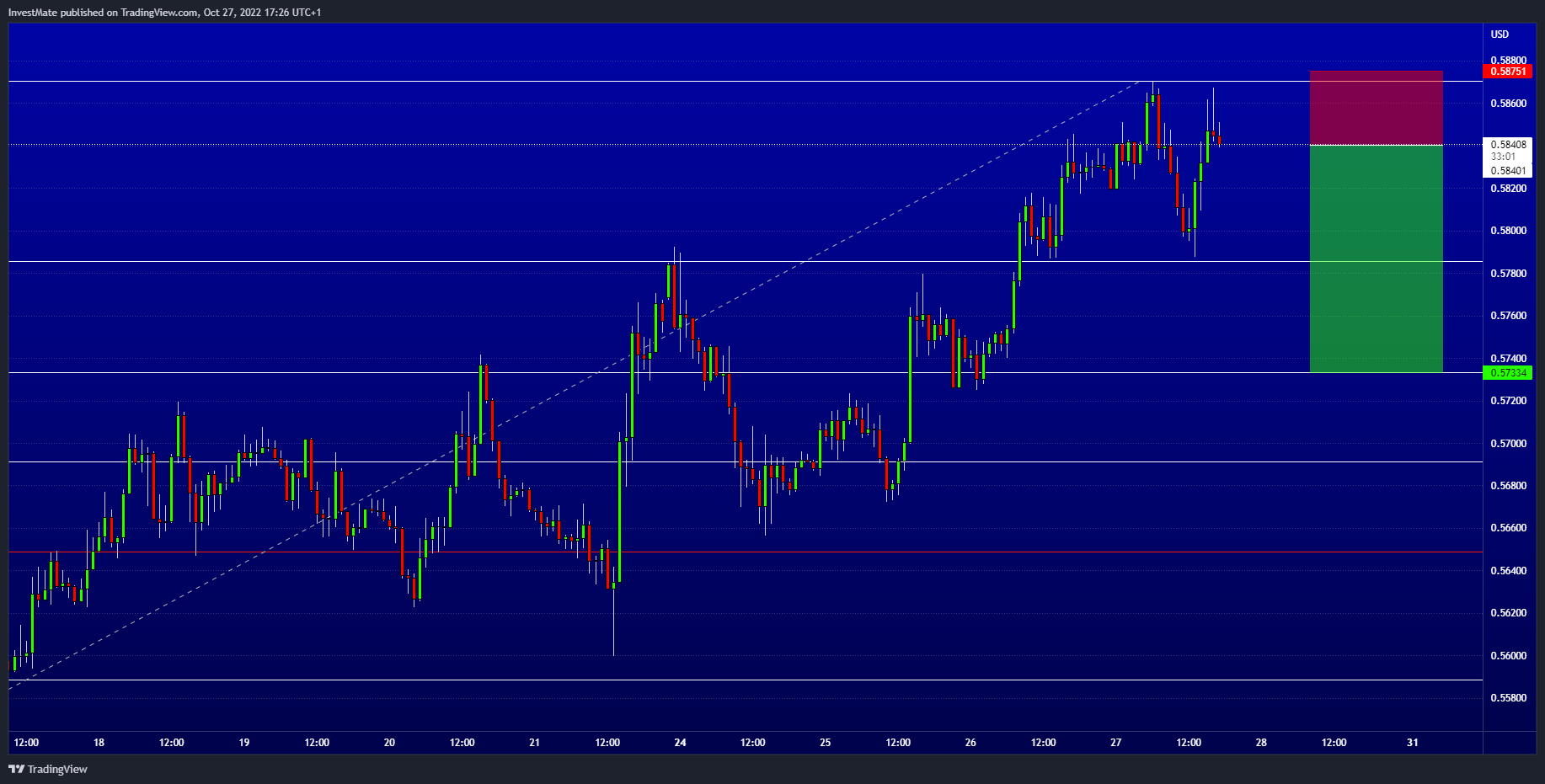1545x784 pixels.
Task: Click the 0.58600 price axis label
Action: [x=1508, y=104]
